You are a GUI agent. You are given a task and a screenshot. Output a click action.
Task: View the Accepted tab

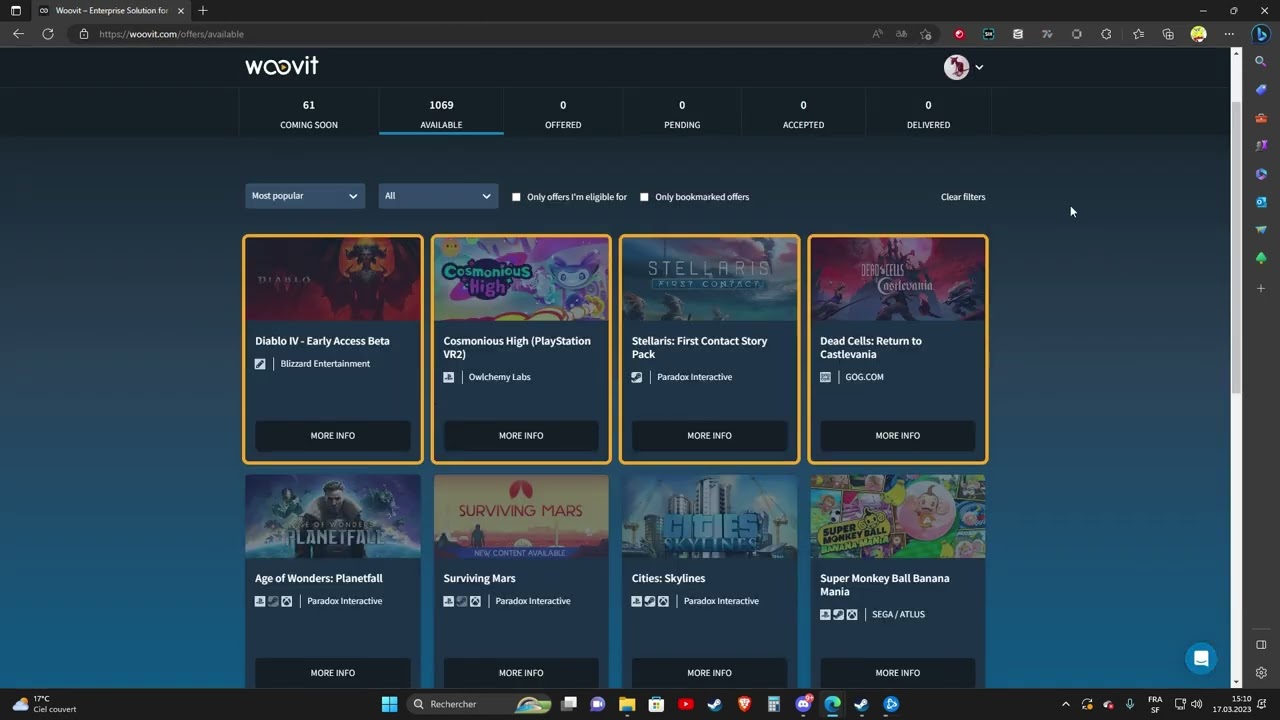click(x=803, y=114)
